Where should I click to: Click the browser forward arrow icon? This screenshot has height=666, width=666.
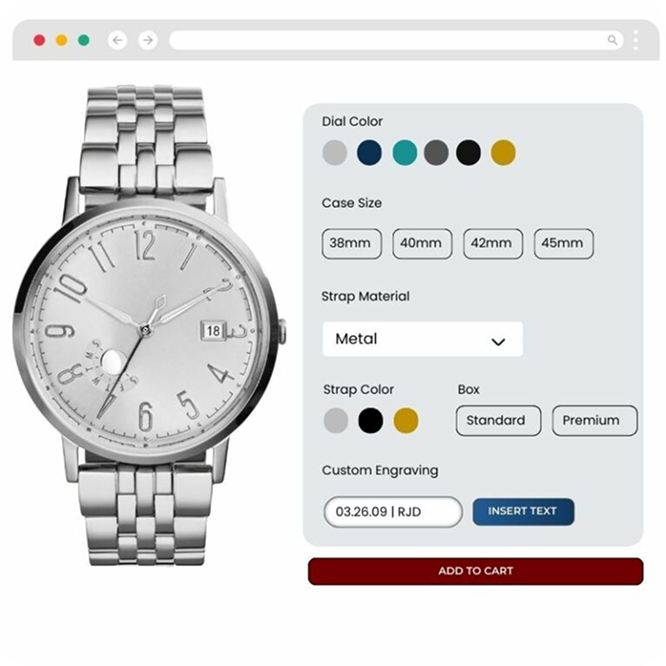[x=148, y=40]
